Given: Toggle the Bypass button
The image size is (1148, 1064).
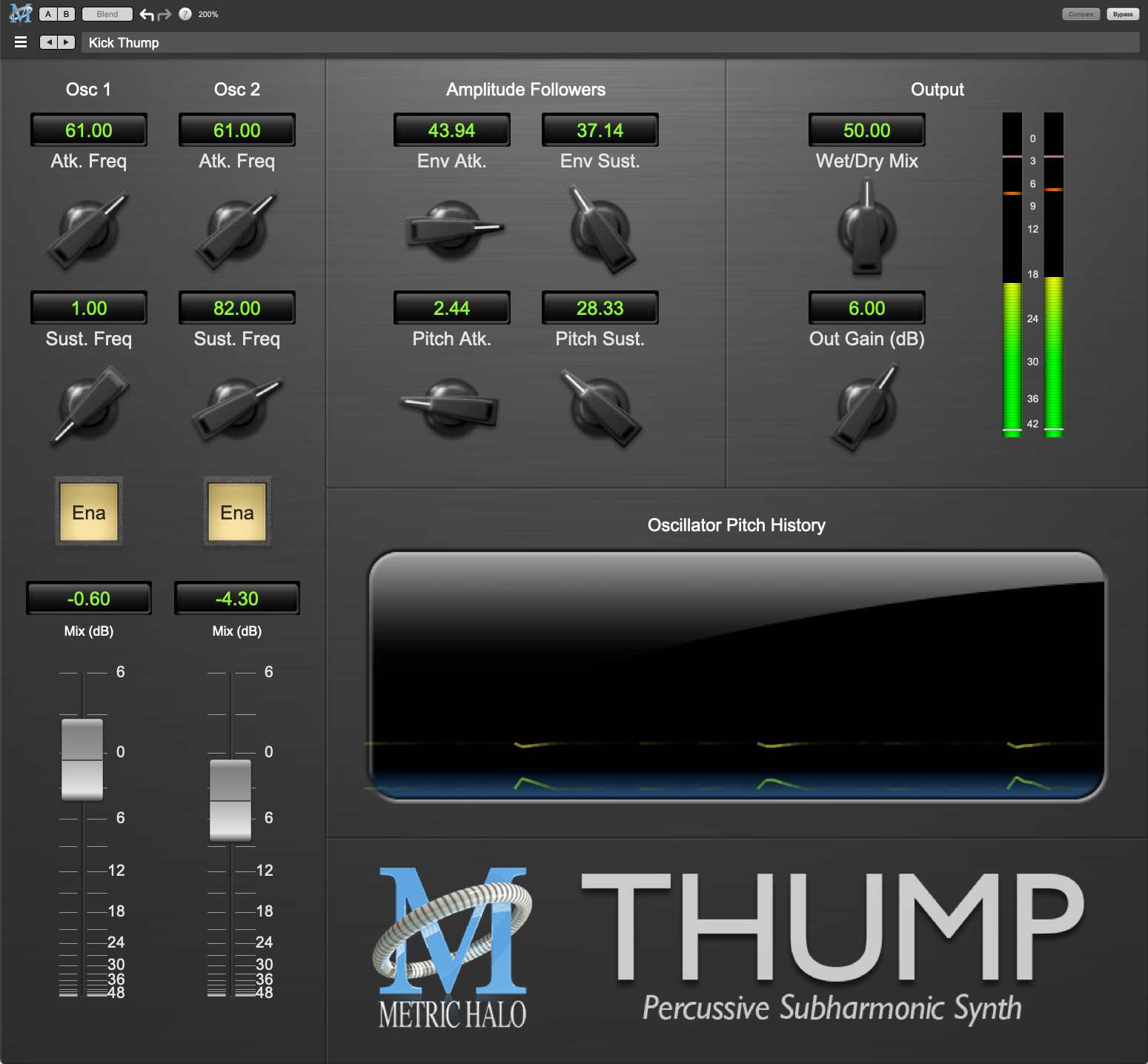Looking at the screenshot, I should pyautogui.click(x=1122, y=14).
